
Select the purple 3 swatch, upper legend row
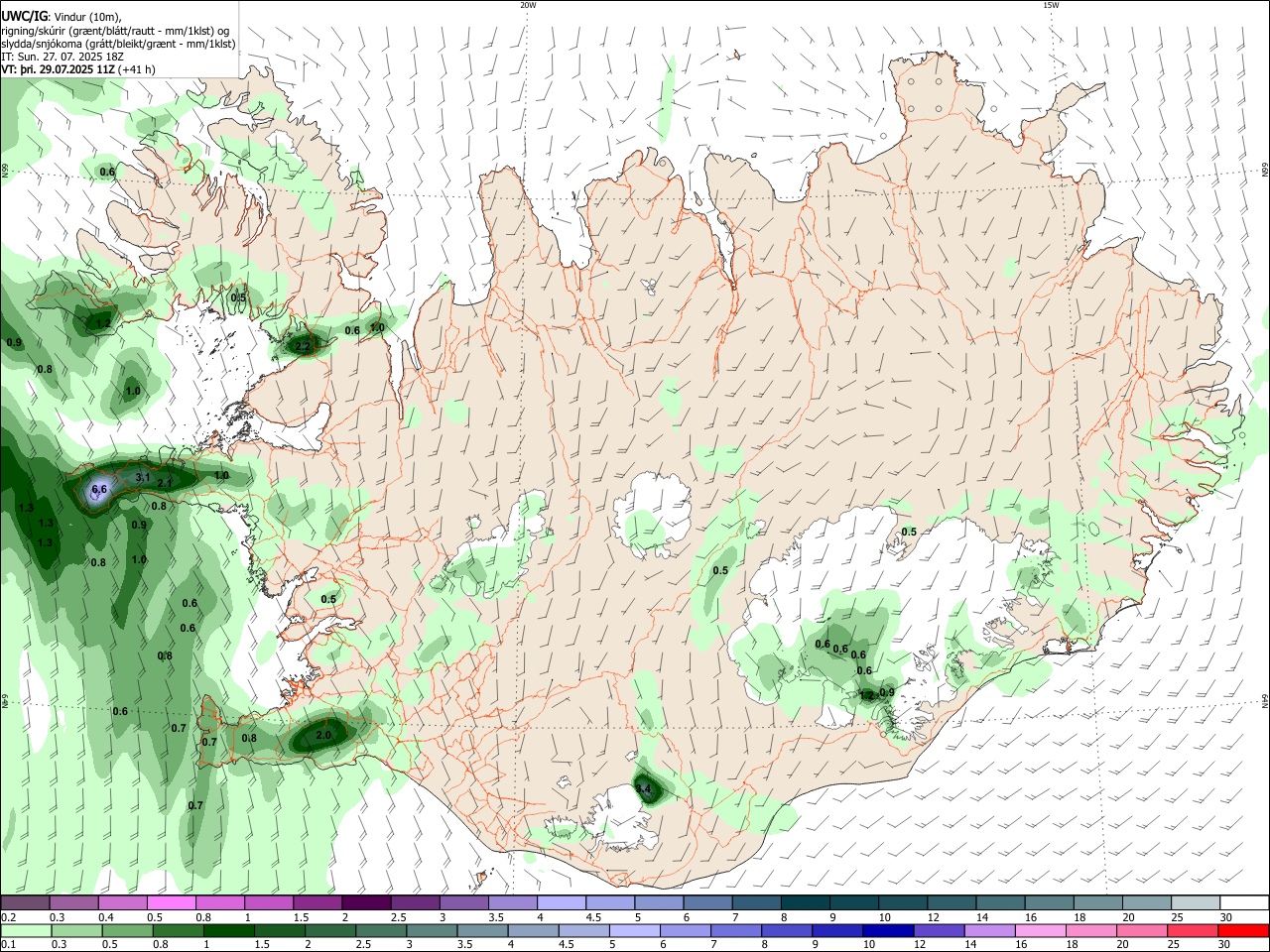(463, 903)
